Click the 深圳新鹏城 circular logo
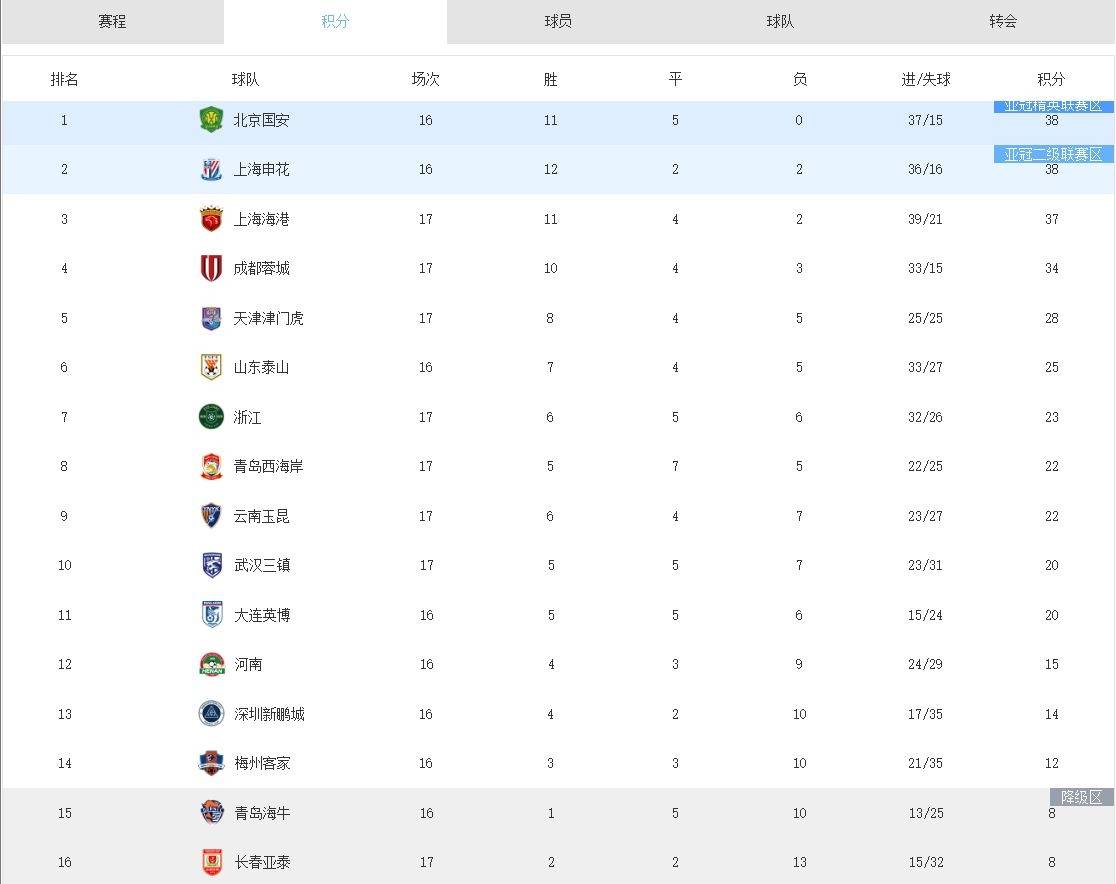Viewport: 1116px width, 884px height. click(211, 713)
